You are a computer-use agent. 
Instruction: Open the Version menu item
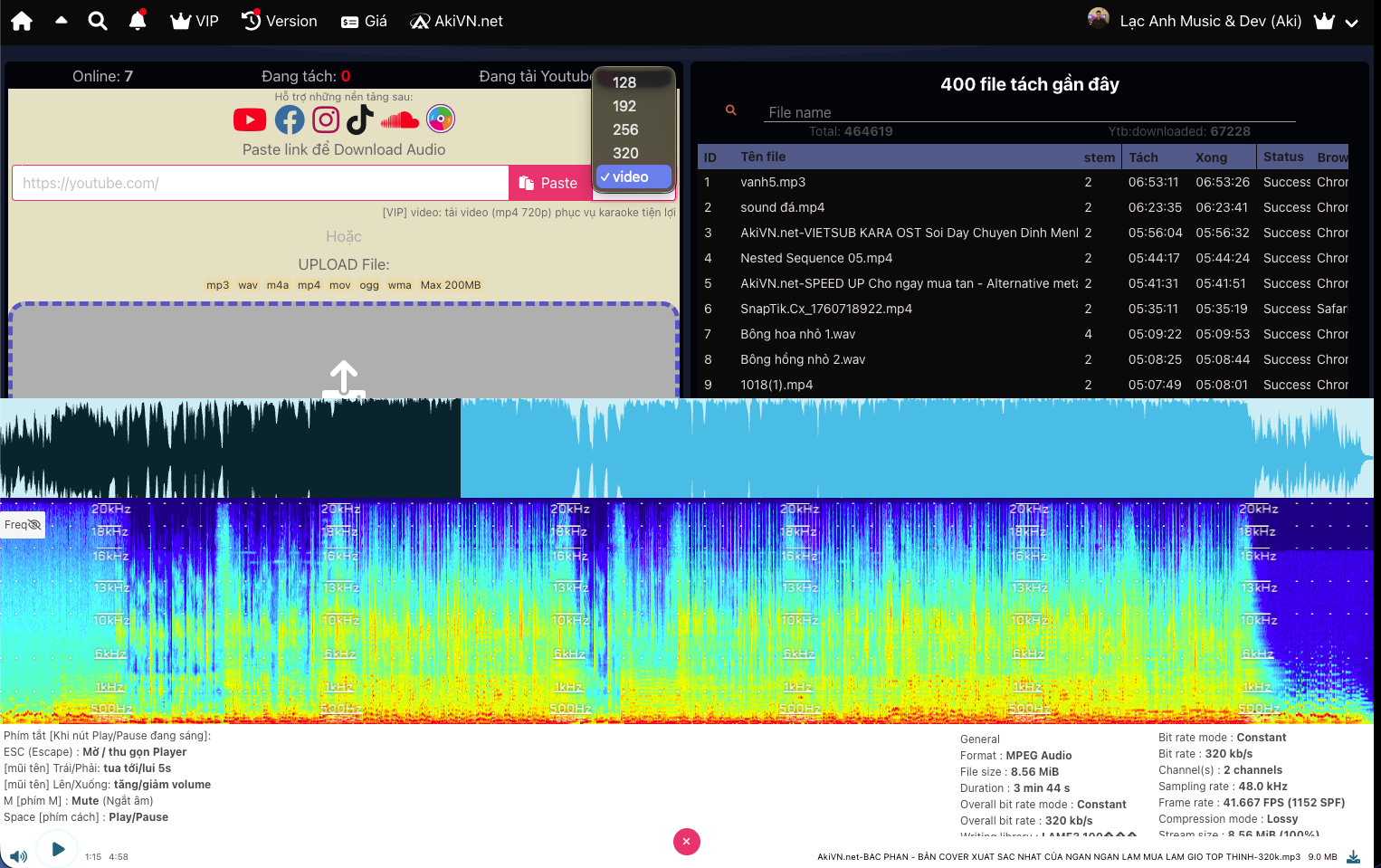279,20
